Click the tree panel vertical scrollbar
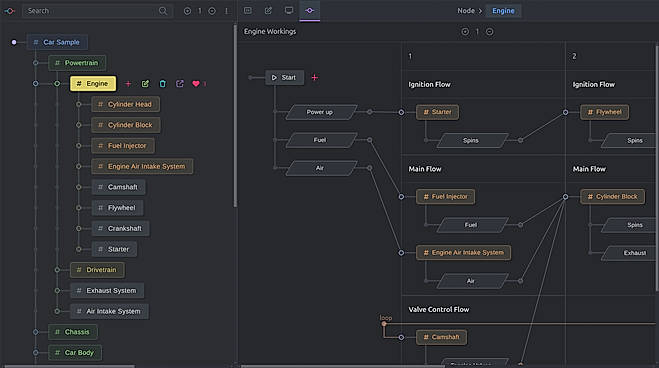 pyautogui.click(x=235, y=116)
